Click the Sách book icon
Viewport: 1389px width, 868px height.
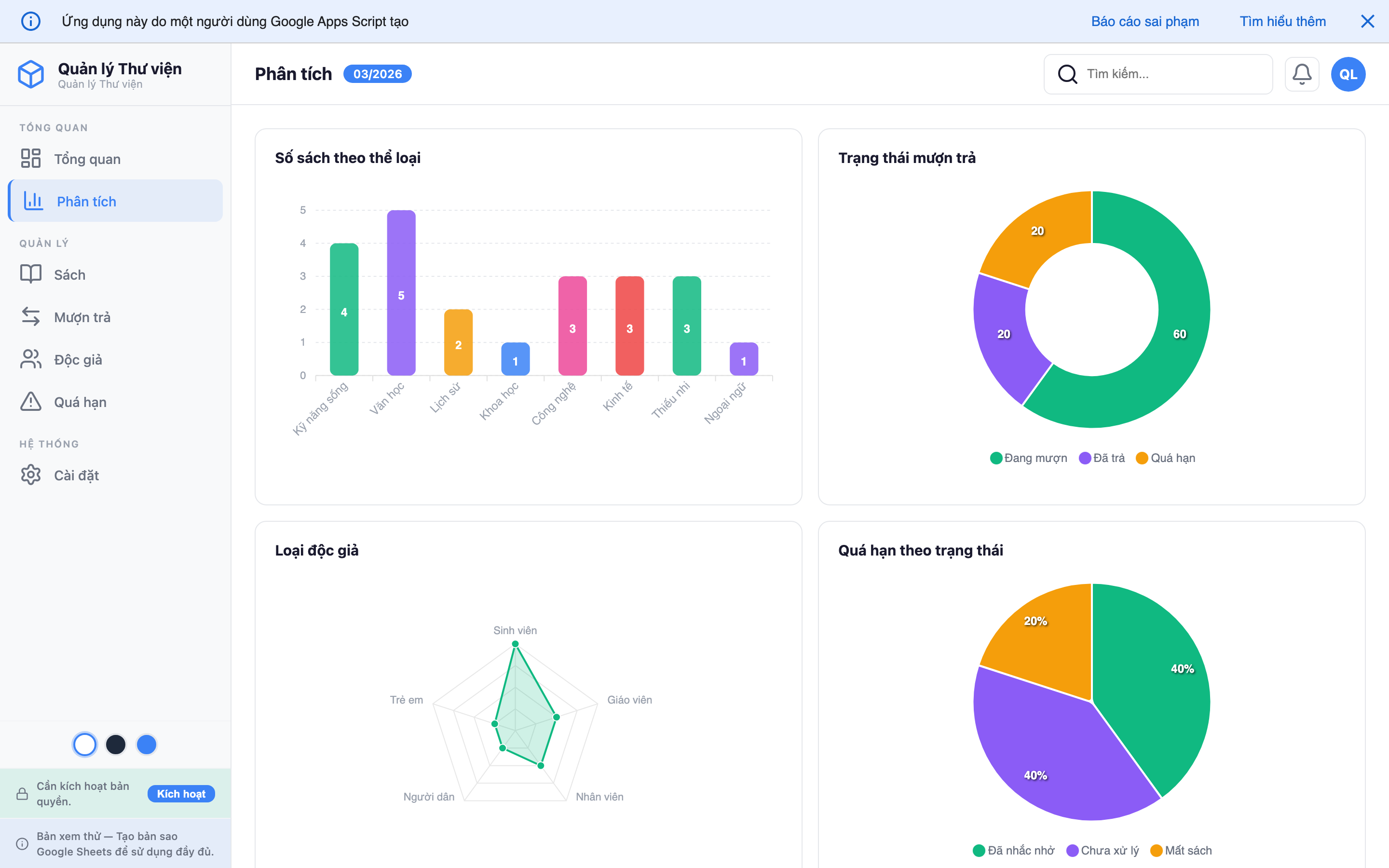coord(31,274)
